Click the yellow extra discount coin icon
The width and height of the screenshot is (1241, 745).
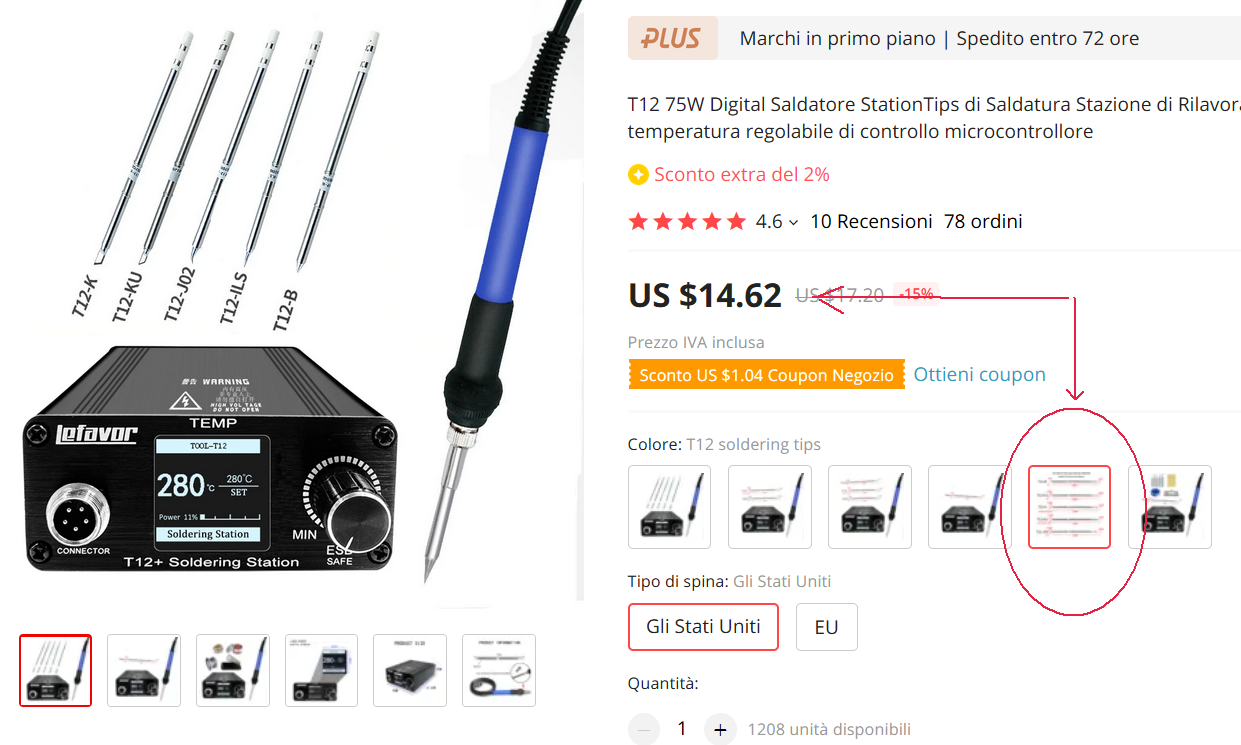638,175
